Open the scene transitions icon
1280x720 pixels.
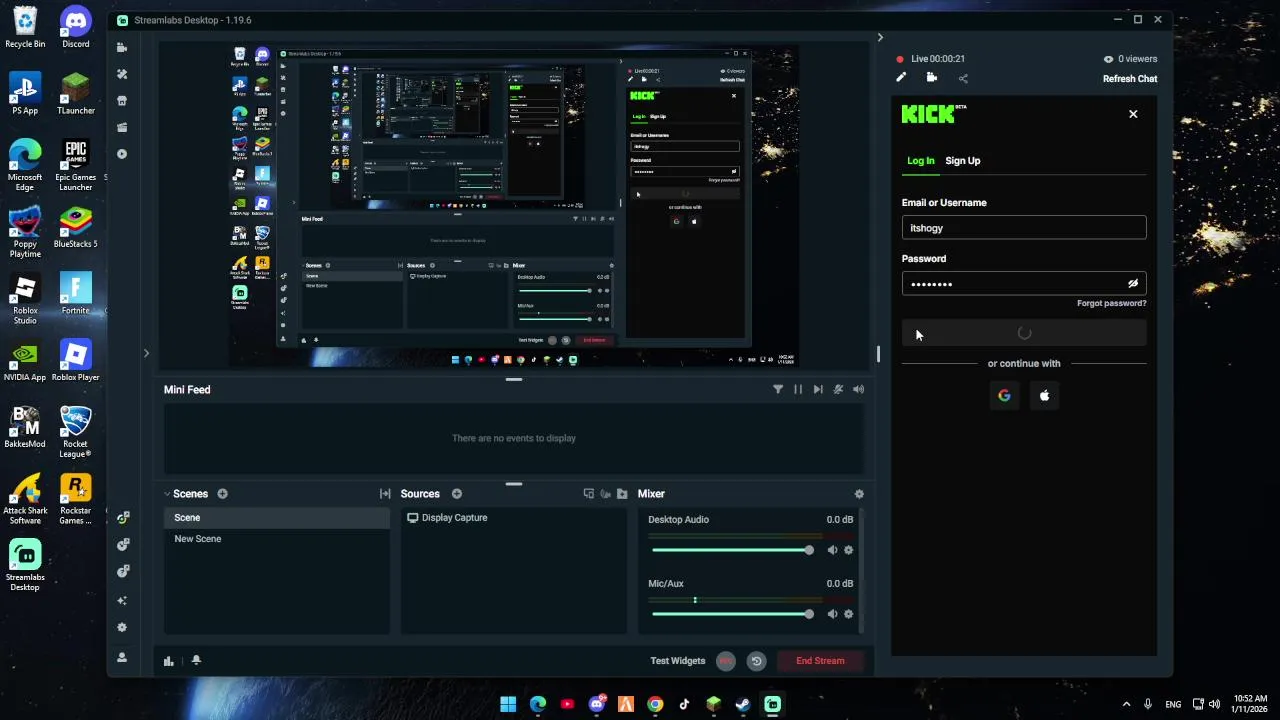[385, 494]
